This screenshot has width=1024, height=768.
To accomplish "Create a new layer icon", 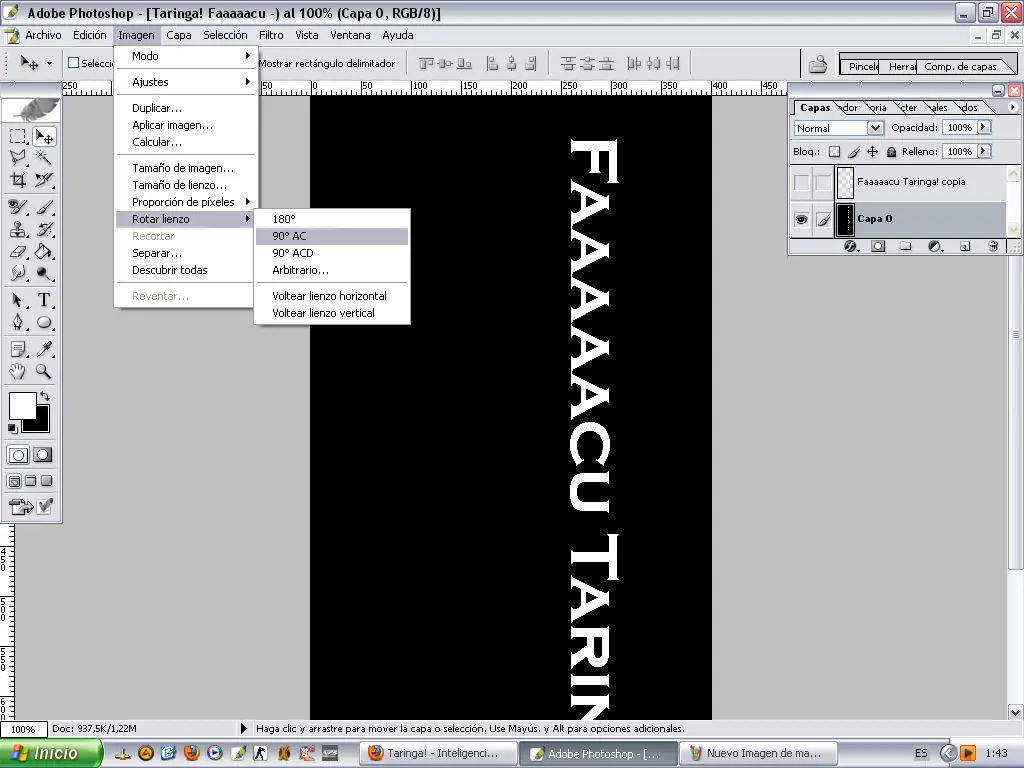I will click(965, 246).
